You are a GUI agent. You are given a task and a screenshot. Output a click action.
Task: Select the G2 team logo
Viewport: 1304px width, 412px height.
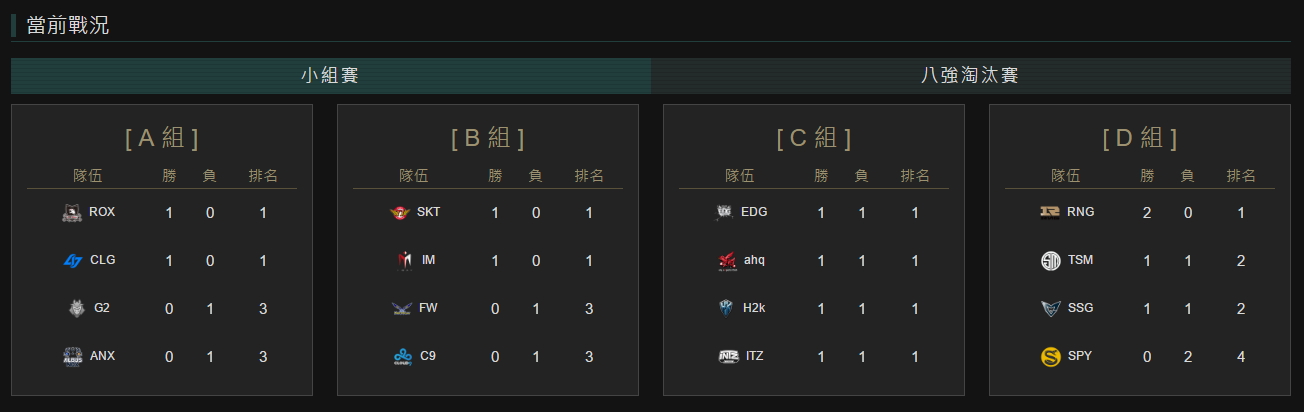coord(75,308)
